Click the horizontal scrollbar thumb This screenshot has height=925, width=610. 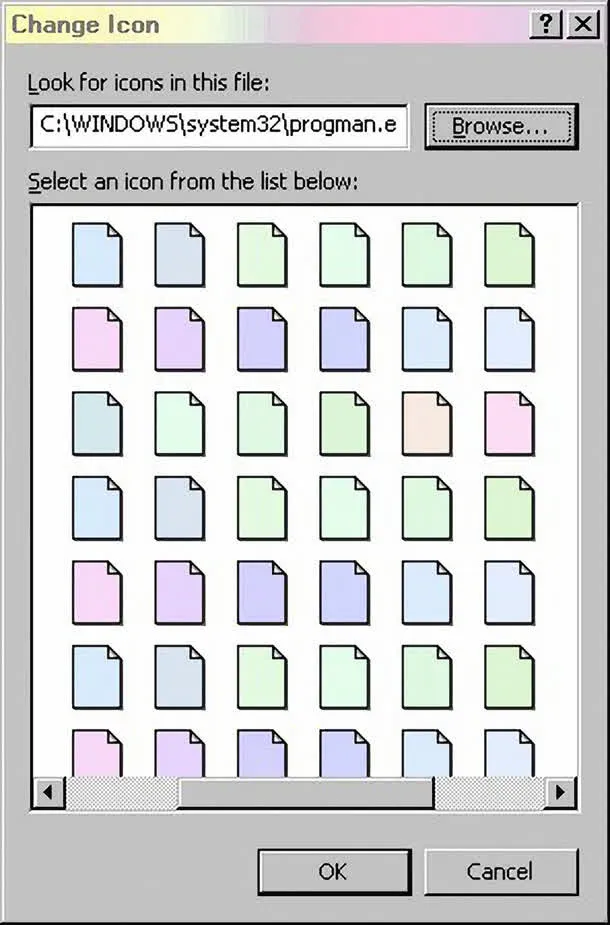coord(305,793)
